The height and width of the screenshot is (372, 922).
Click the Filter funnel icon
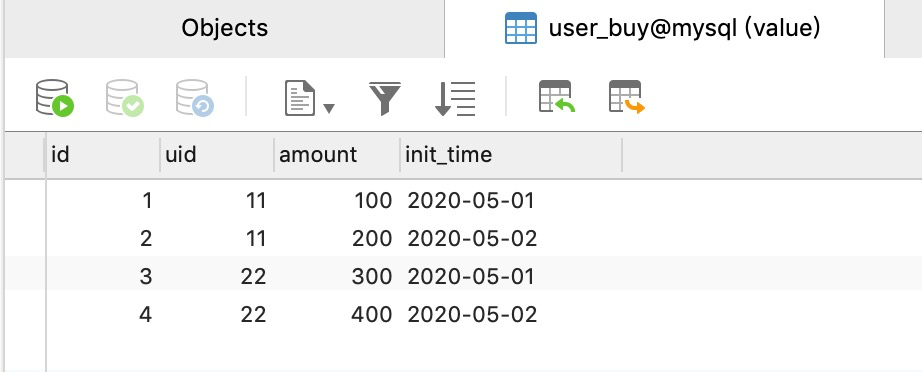coord(385,98)
